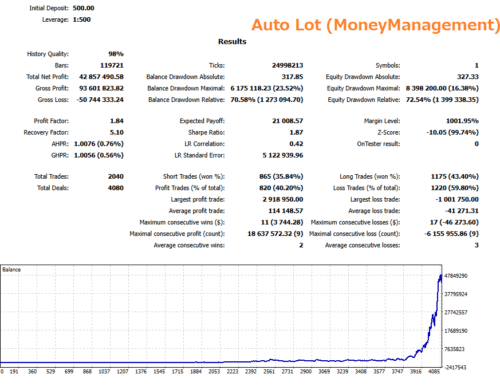The image size is (500, 390).
Task: Click Largest loss trade value -1 001 750.00
Action: tap(457, 200)
